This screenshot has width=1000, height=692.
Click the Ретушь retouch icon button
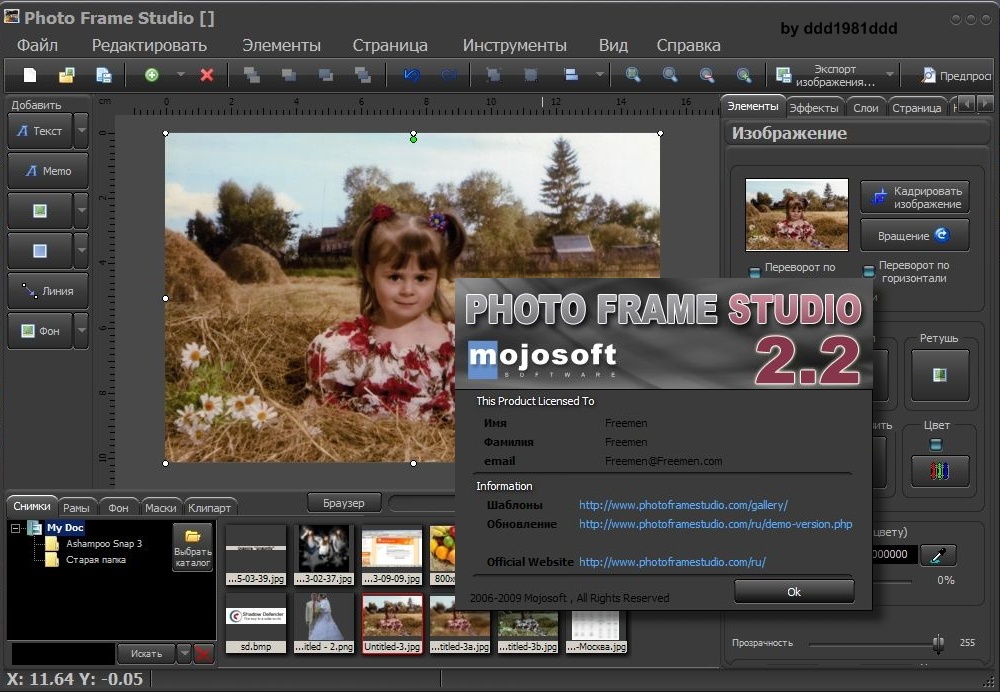940,375
